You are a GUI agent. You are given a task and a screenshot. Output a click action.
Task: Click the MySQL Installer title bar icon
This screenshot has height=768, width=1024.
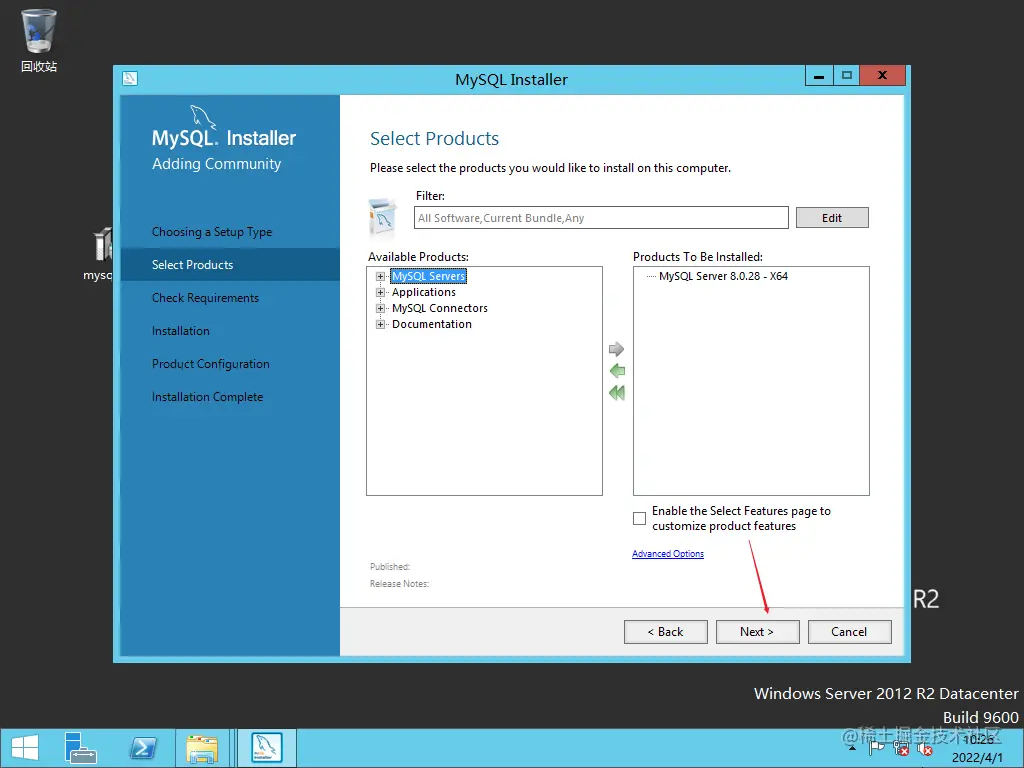tap(130, 79)
